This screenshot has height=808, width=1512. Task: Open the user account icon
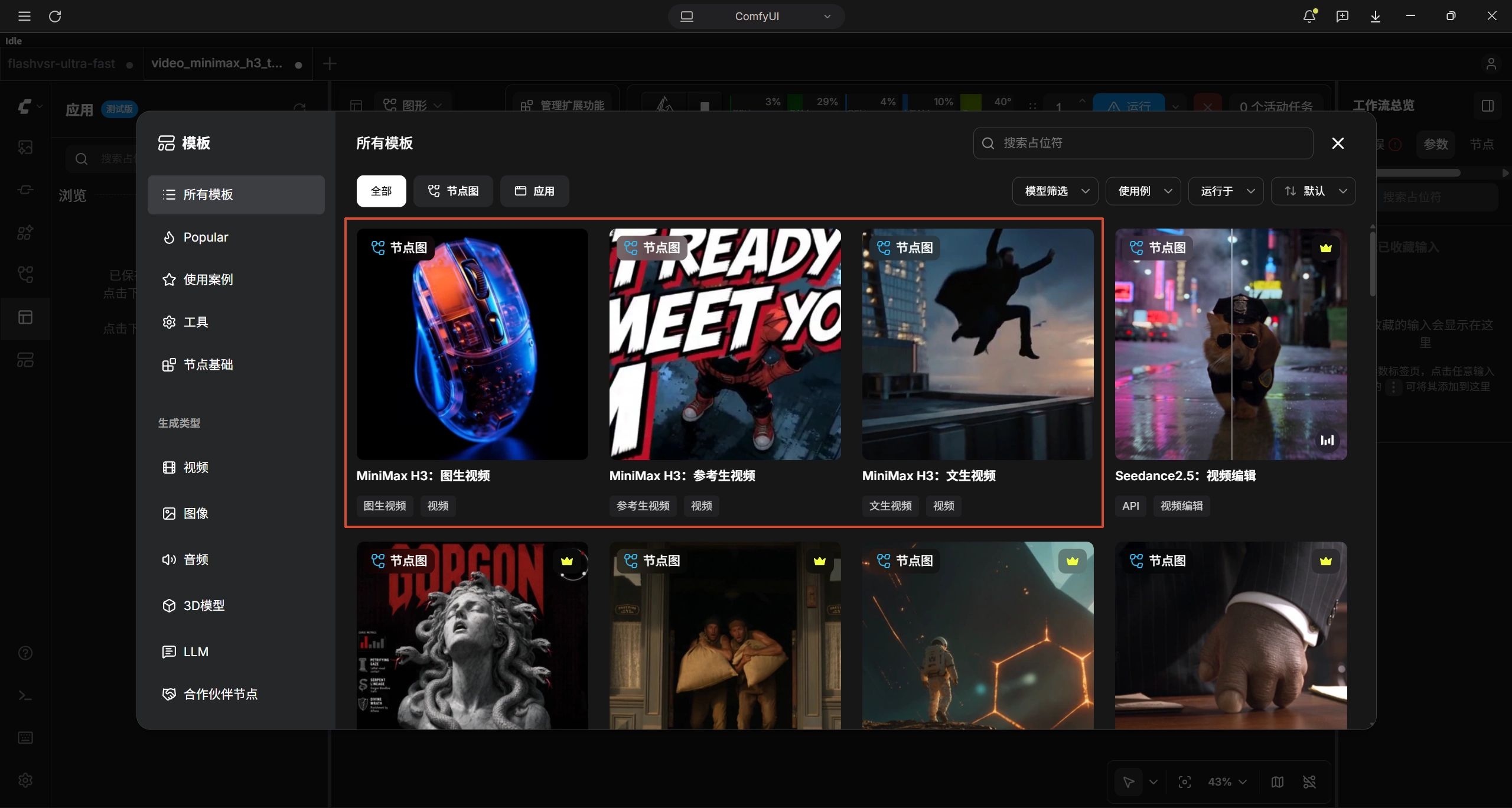point(1491,63)
